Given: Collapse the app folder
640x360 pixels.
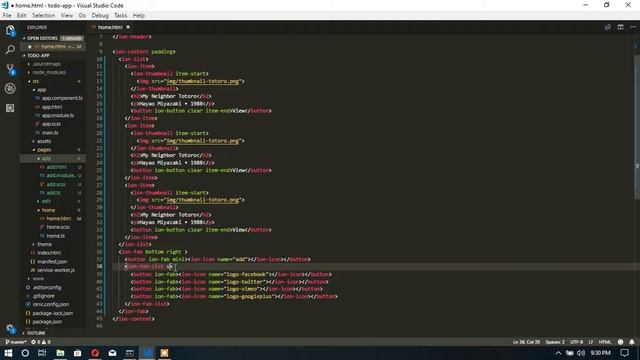Looking at the screenshot, I should tap(42, 90).
